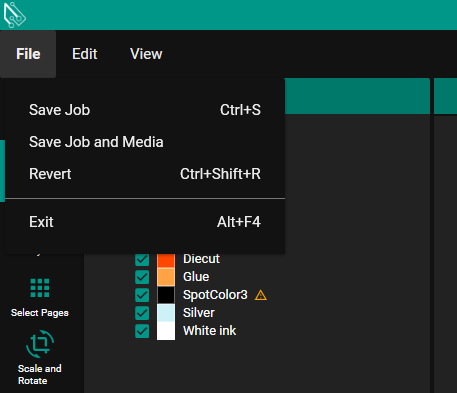Click the SpotColor3 warning triangle icon
Image resolution: width=457 pixels, height=393 pixels.
pos(261,295)
